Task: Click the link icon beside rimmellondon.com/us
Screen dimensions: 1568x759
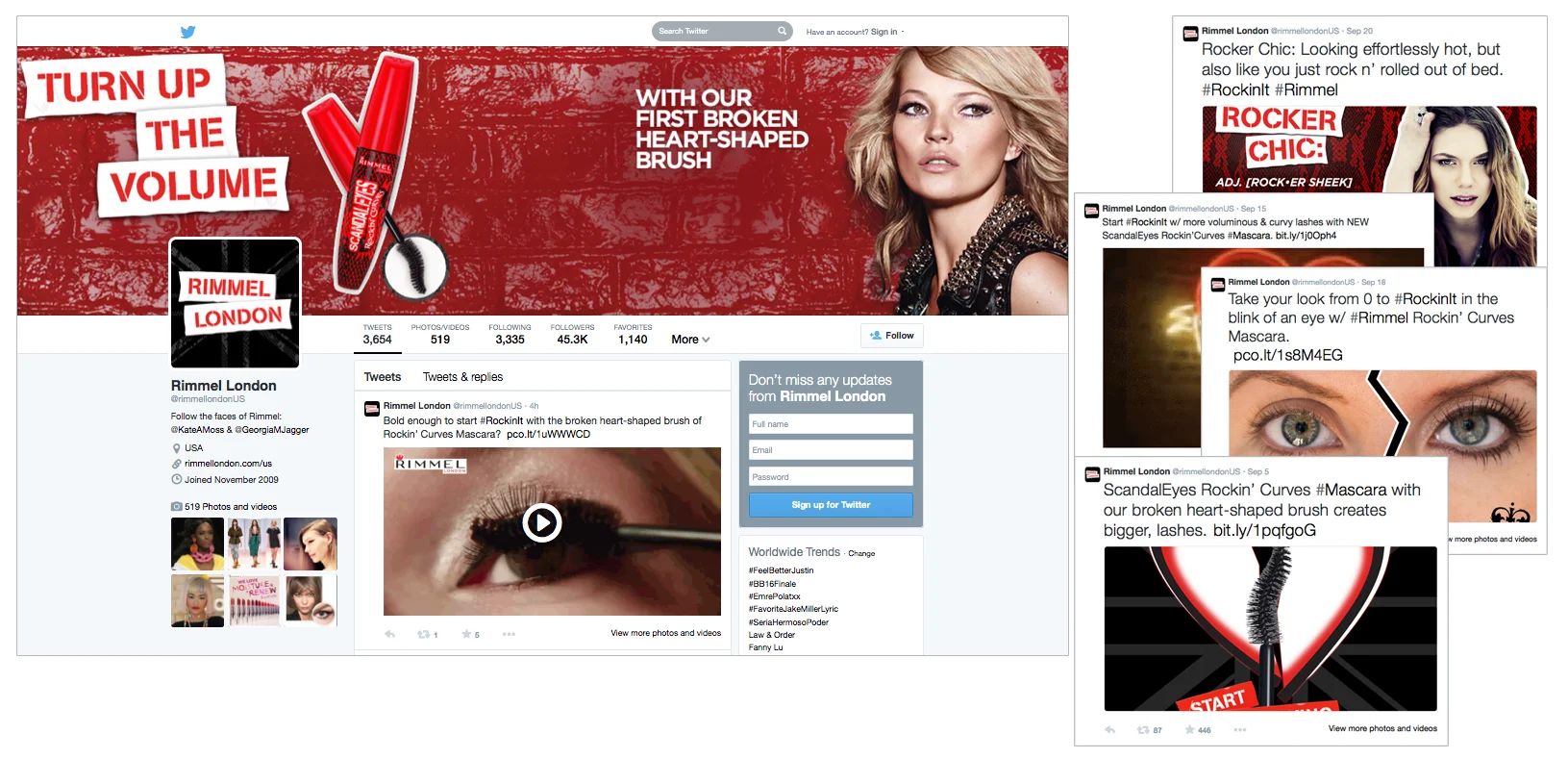Action: [176, 464]
